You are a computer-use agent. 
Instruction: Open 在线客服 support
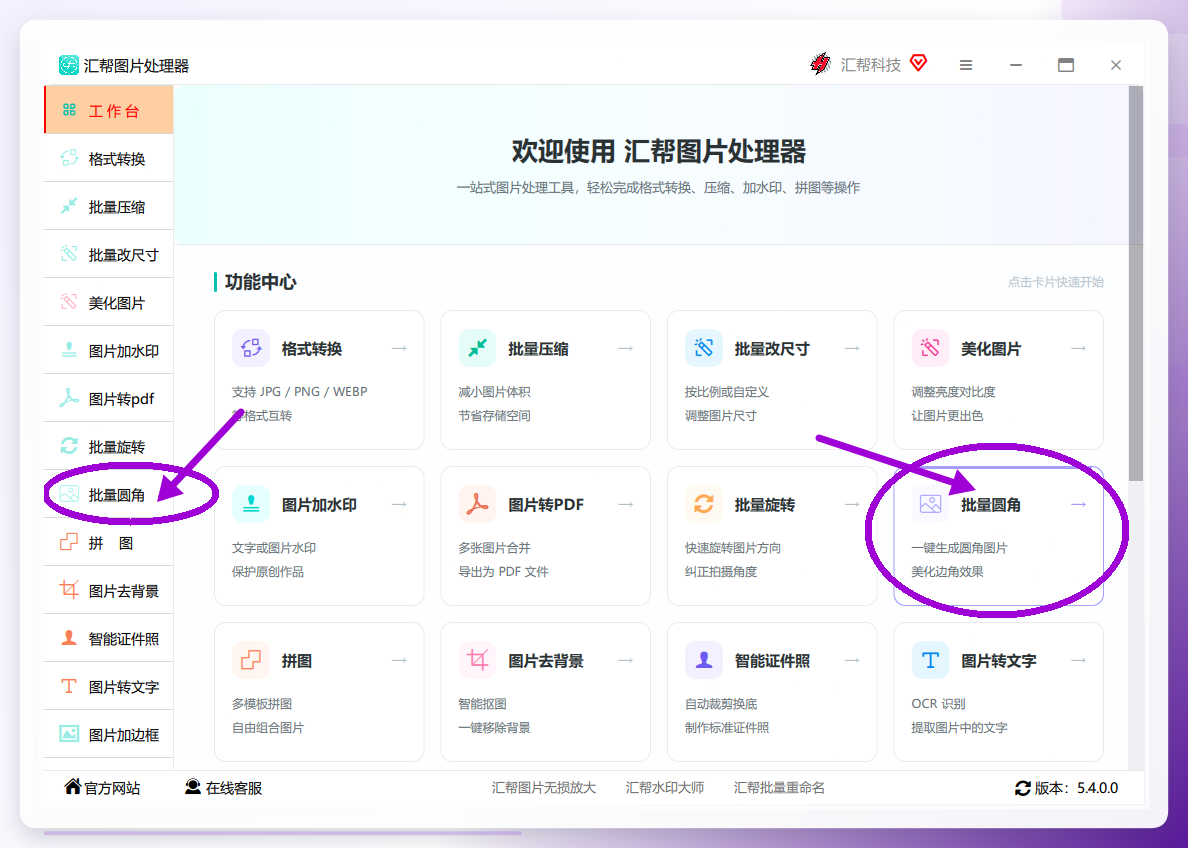tap(224, 787)
